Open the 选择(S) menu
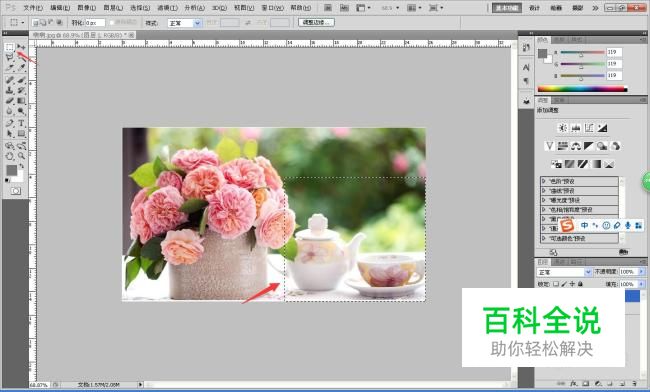650x392 pixels. pos(140,8)
